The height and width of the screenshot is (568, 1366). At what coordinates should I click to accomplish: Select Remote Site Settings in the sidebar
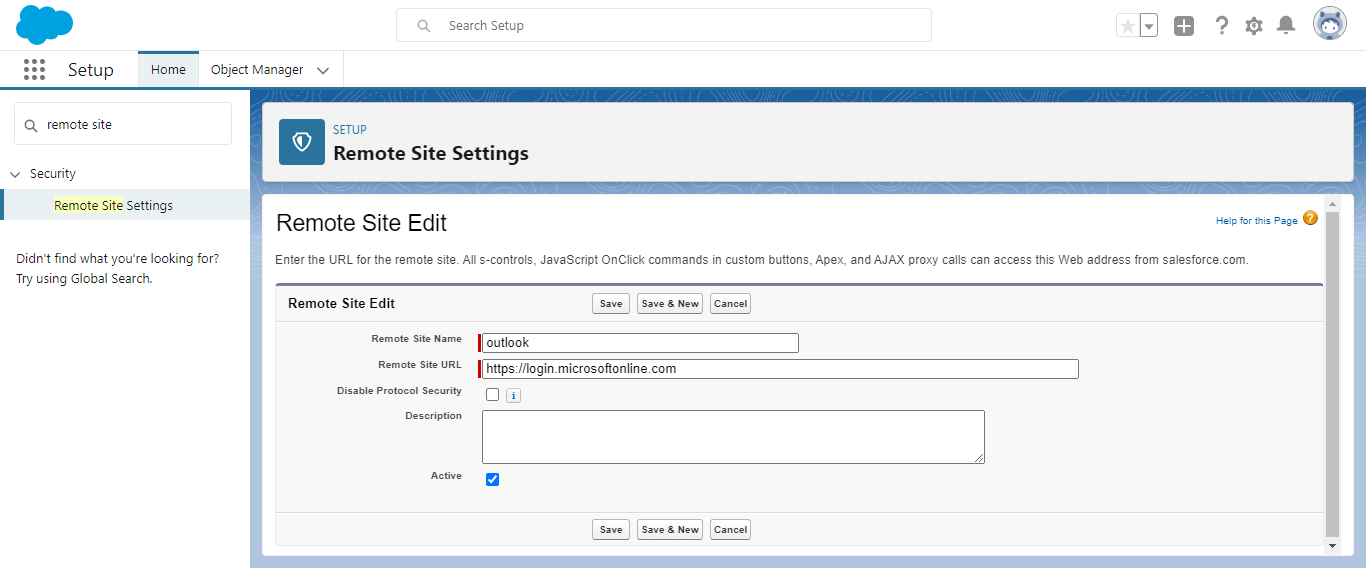point(113,205)
